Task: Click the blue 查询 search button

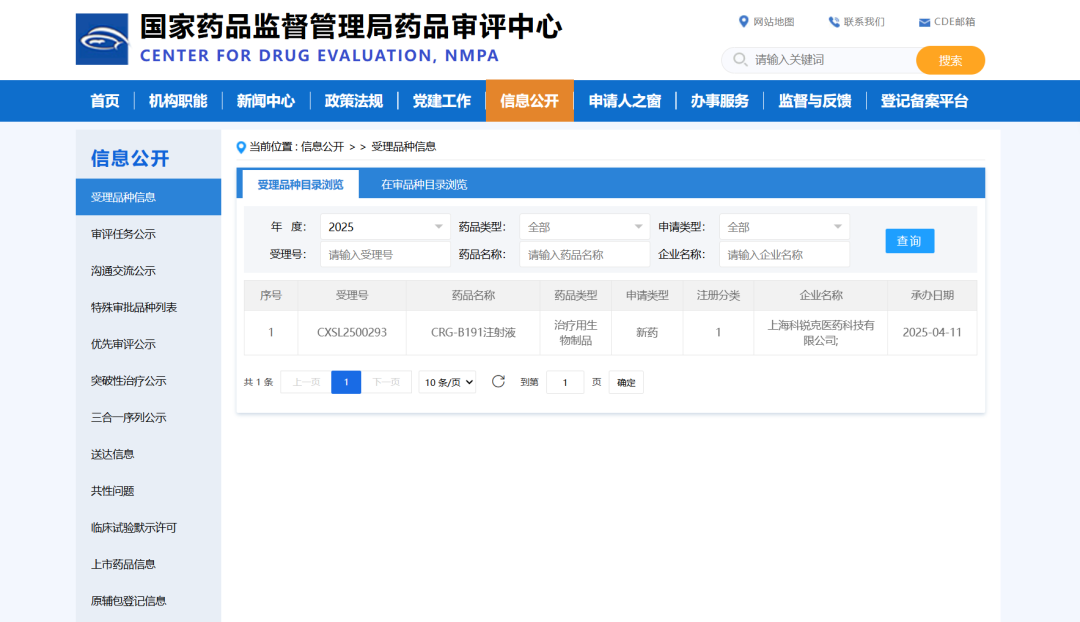Action: (x=909, y=240)
